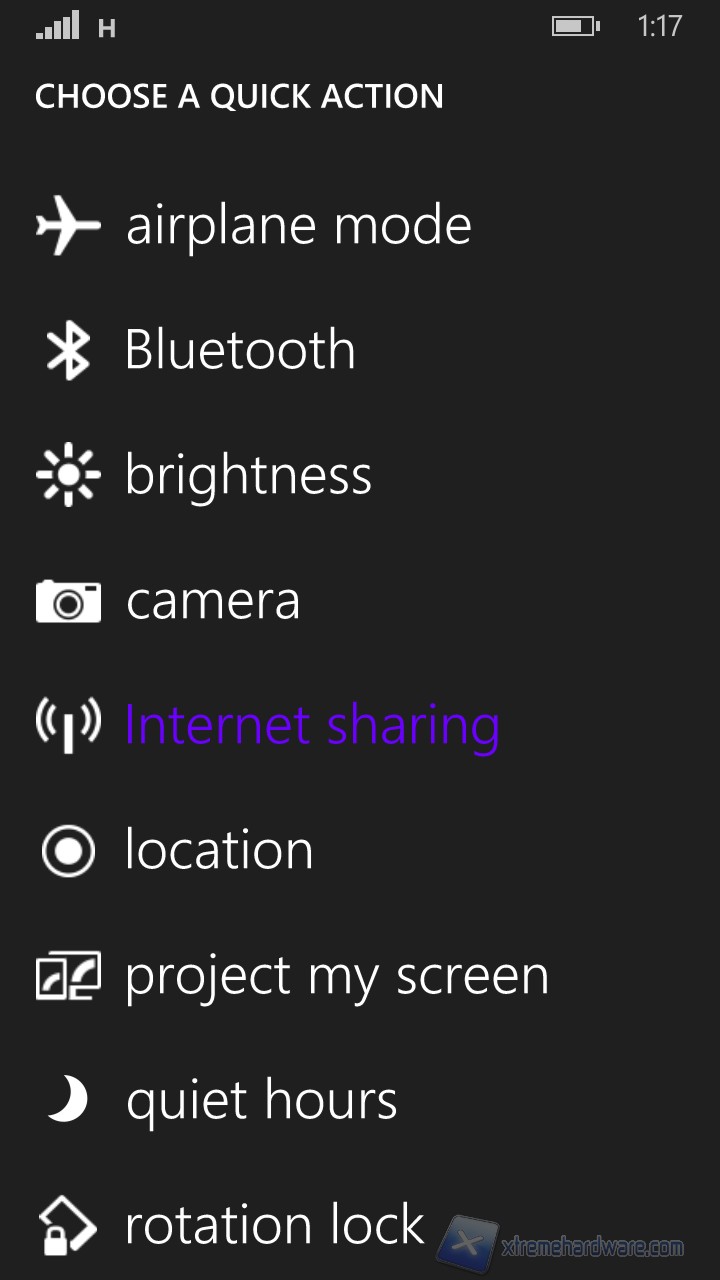Tap the quiet hours moon icon
720x1280 pixels.
tap(68, 1100)
